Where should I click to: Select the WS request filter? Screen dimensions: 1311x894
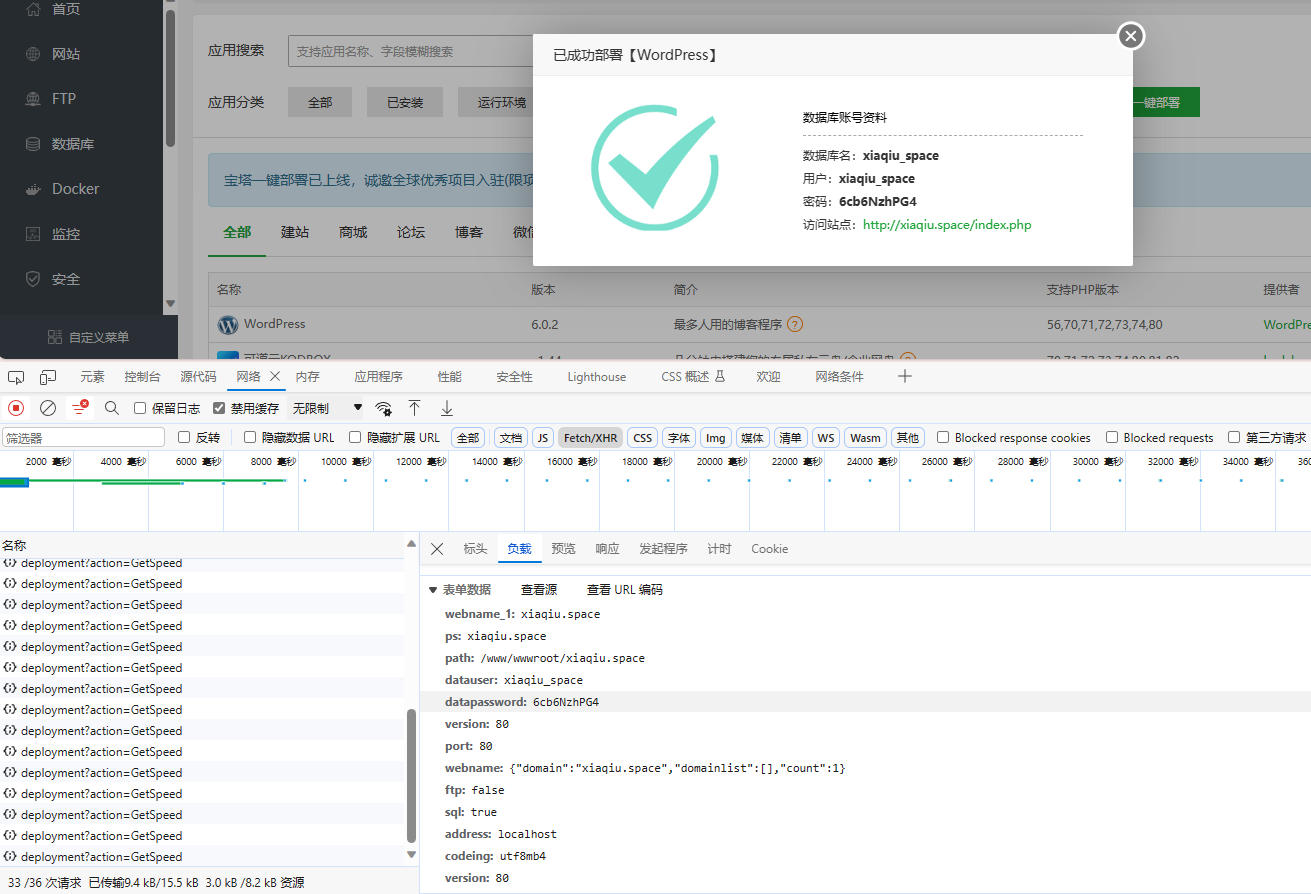(825, 438)
